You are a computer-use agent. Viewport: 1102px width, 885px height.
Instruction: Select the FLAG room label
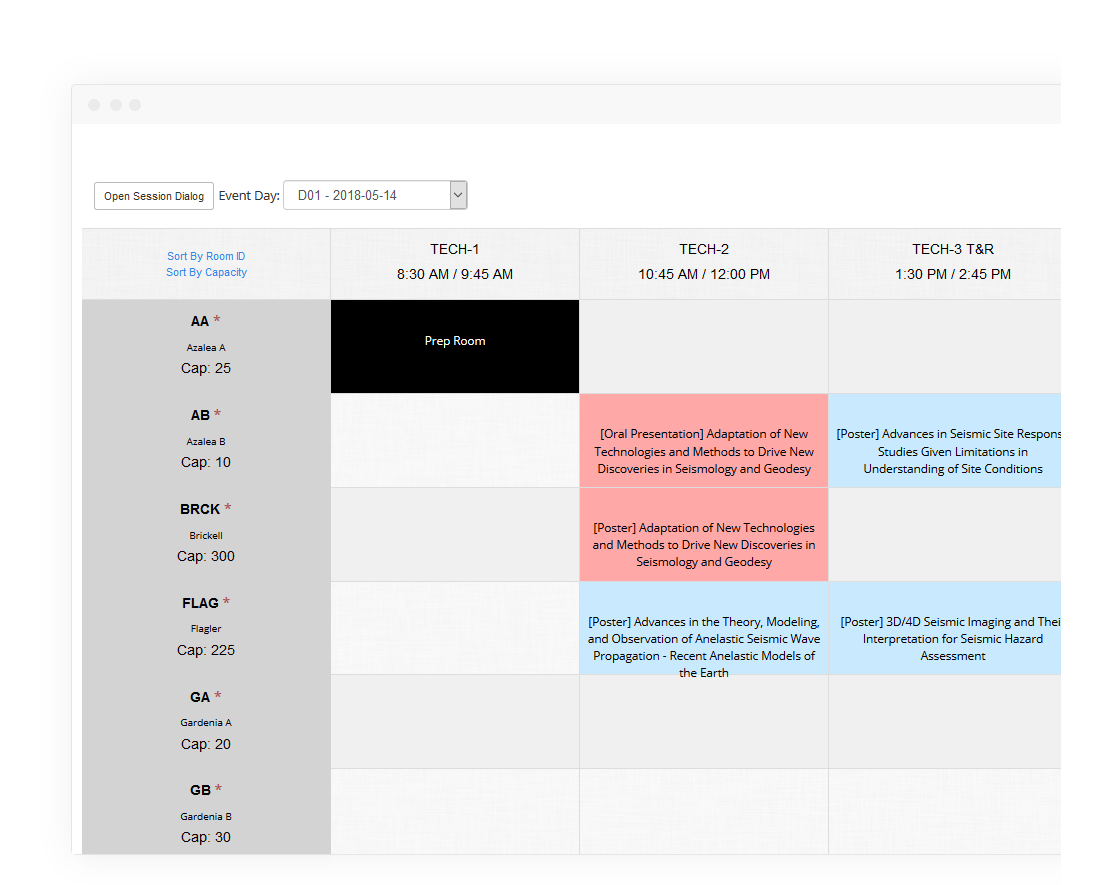pyautogui.click(x=200, y=603)
